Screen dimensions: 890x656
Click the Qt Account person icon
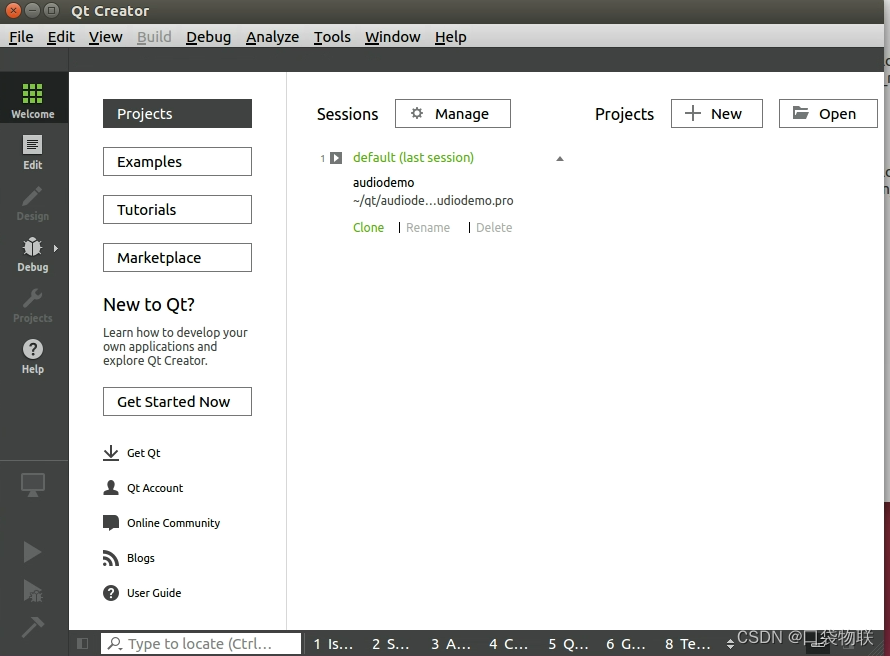(111, 488)
